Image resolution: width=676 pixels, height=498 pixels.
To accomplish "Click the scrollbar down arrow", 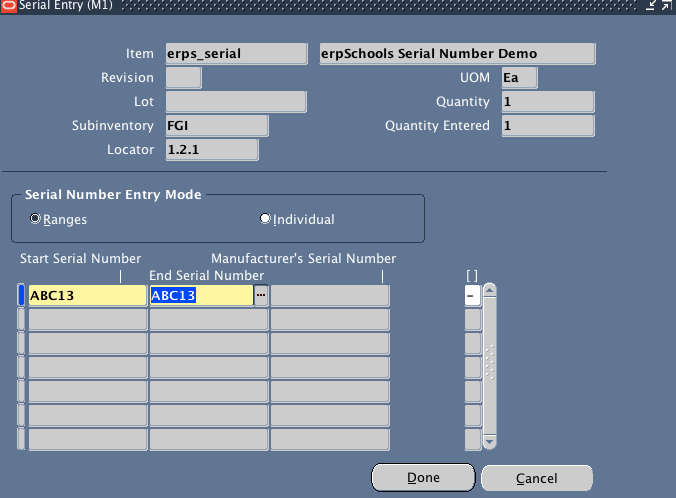I will (489, 442).
